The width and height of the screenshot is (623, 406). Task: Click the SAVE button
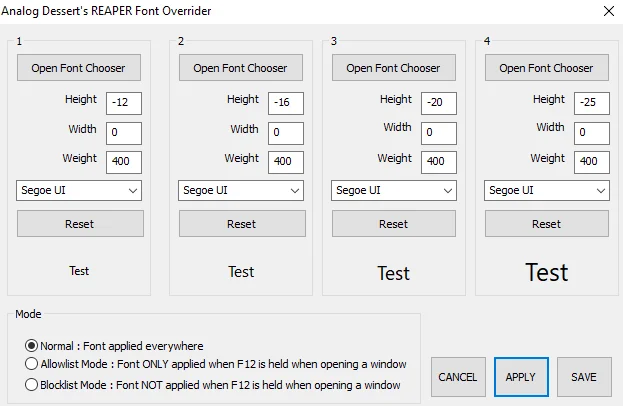584,377
